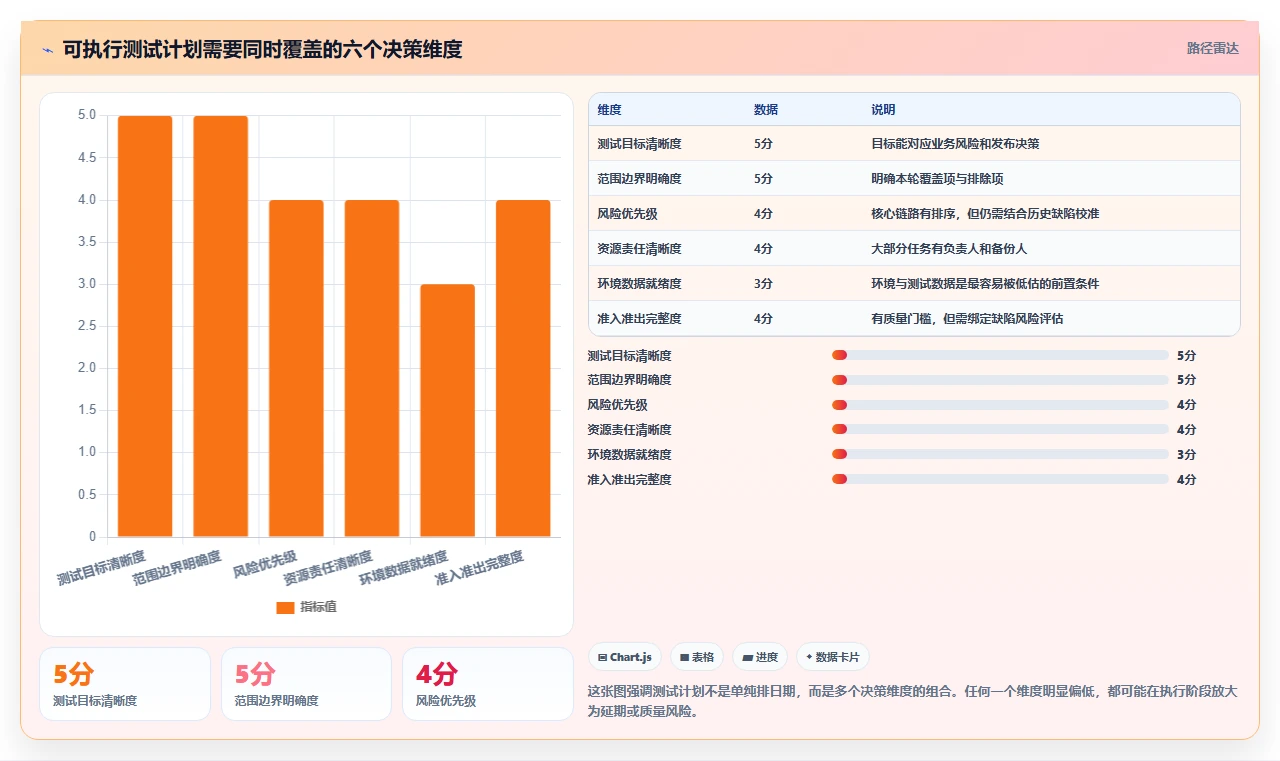
Task: Click the Chart.js tag chip
Action: [x=625, y=657]
